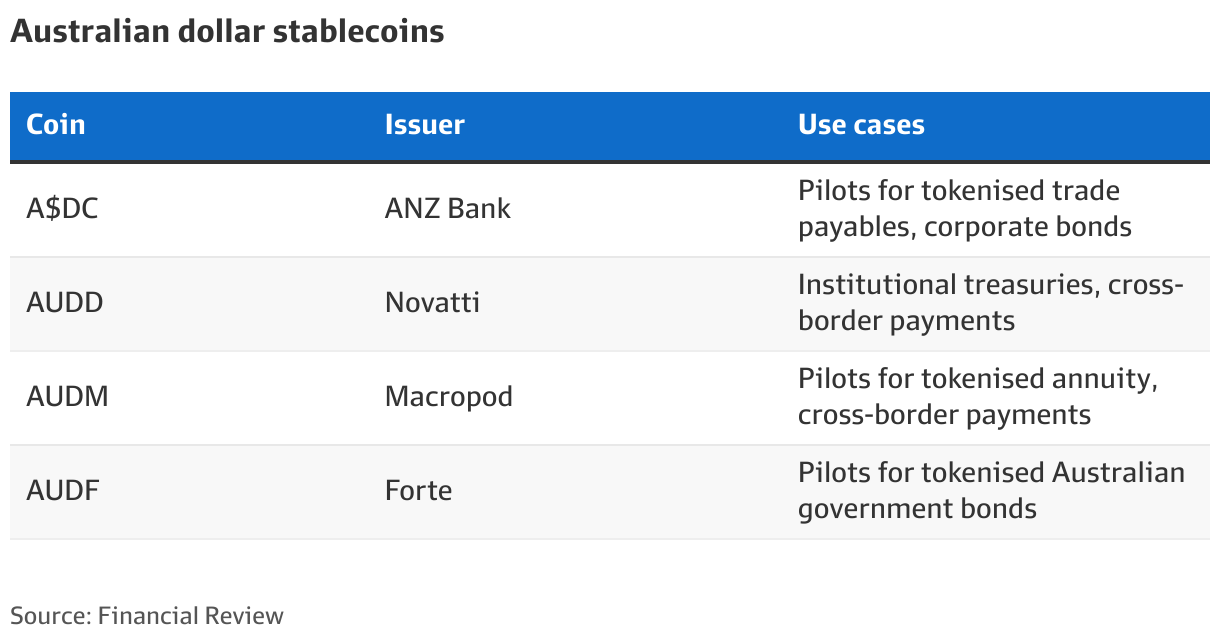This screenshot has height=642, width=1220.
Task: Select the AUDM coin cell
Action: point(67,397)
